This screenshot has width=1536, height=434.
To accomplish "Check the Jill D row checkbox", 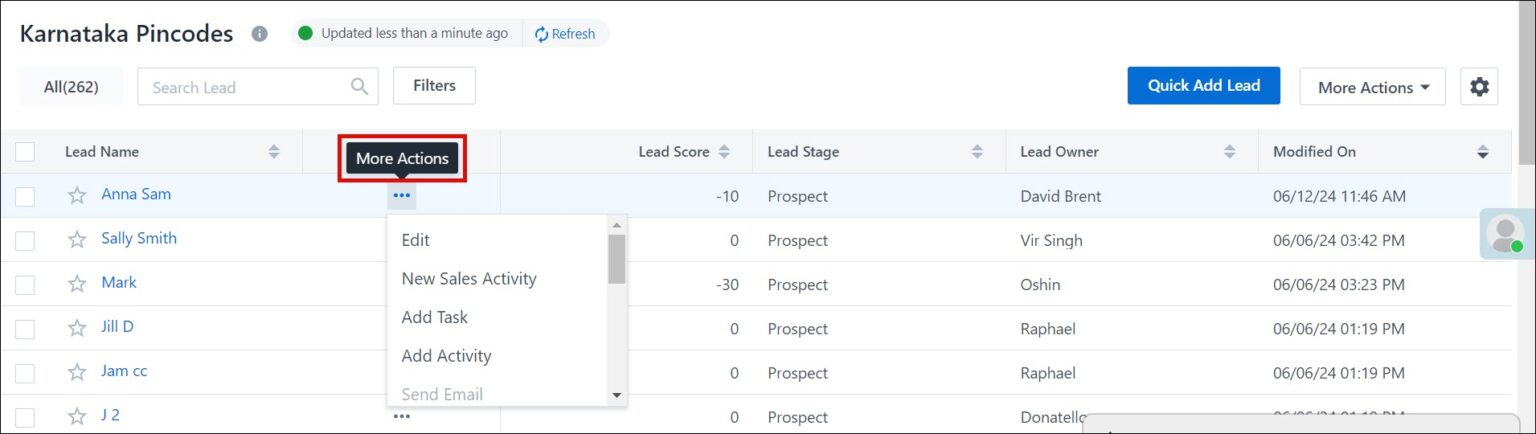I will pos(25,329).
